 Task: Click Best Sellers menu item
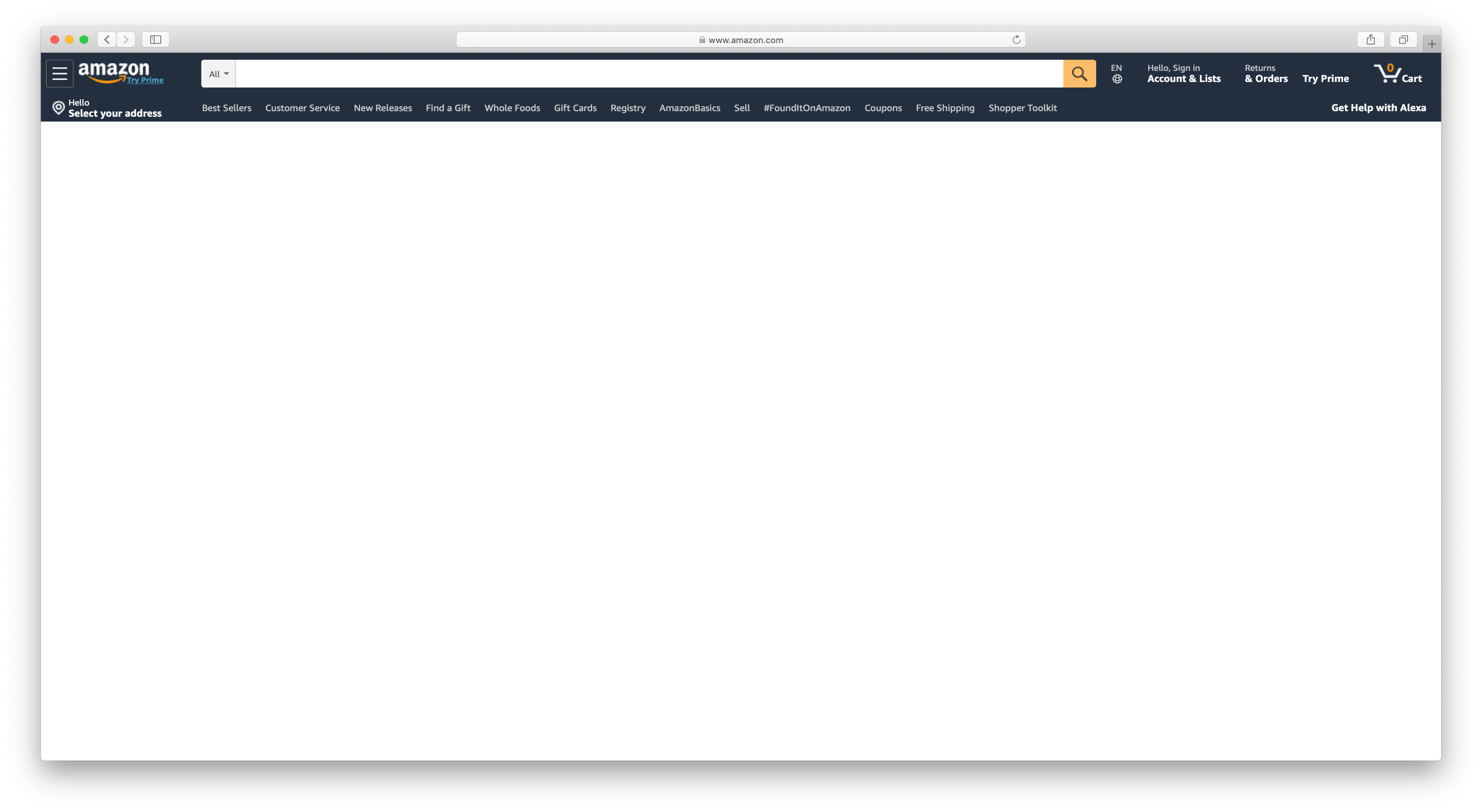[x=227, y=107]
